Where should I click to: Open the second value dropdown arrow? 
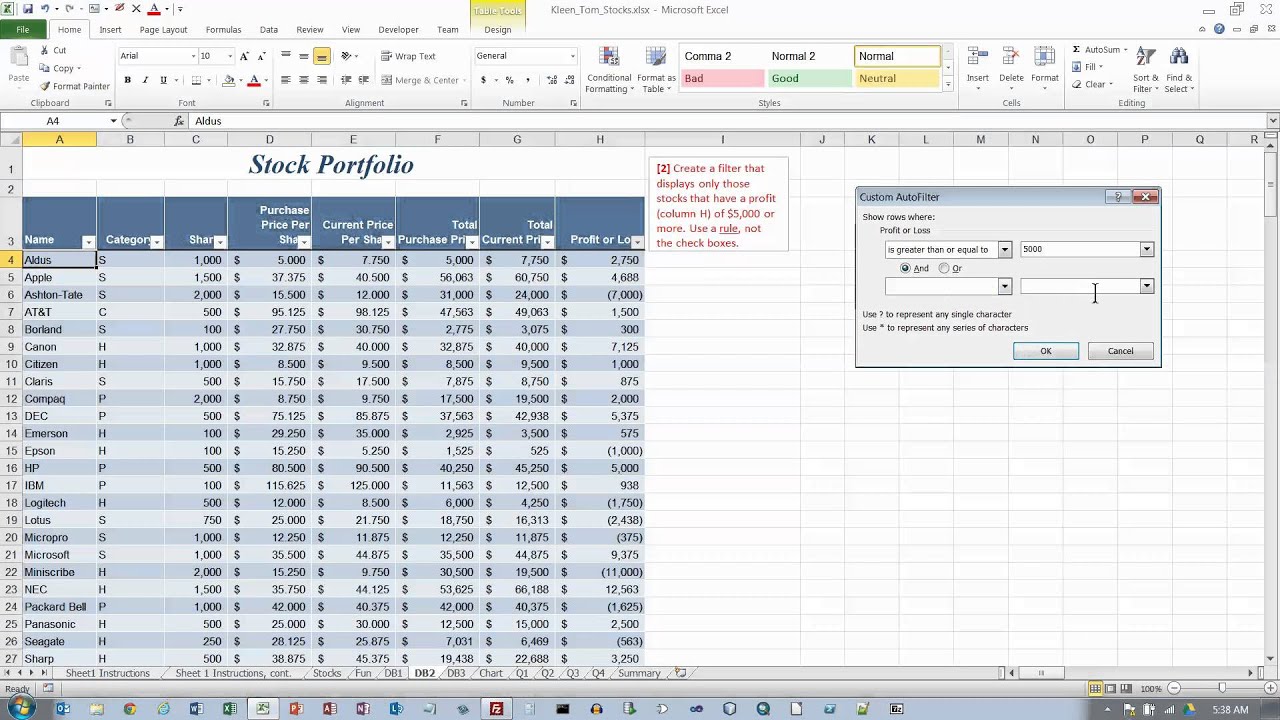click(x=1147, y=287)
